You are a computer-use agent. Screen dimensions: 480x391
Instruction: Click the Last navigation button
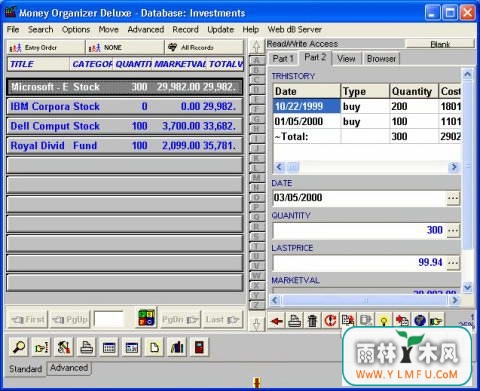pos(222,319)
